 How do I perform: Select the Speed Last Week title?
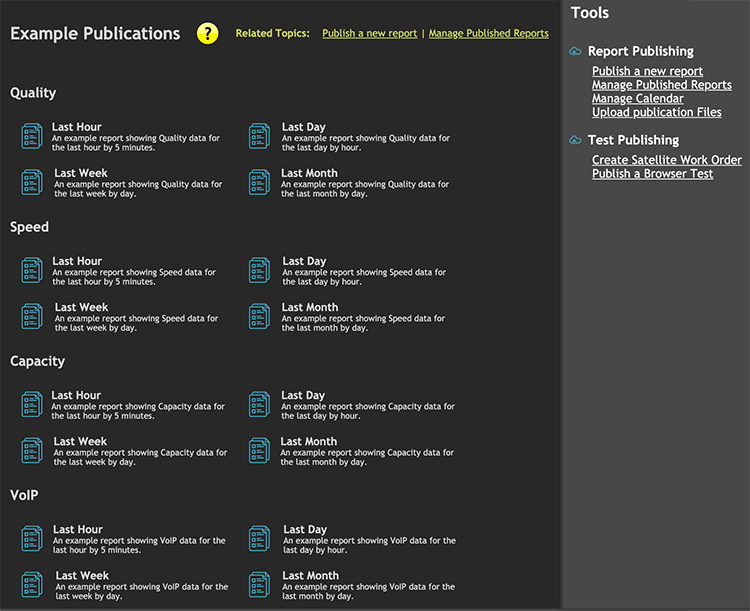click(81, 307)
